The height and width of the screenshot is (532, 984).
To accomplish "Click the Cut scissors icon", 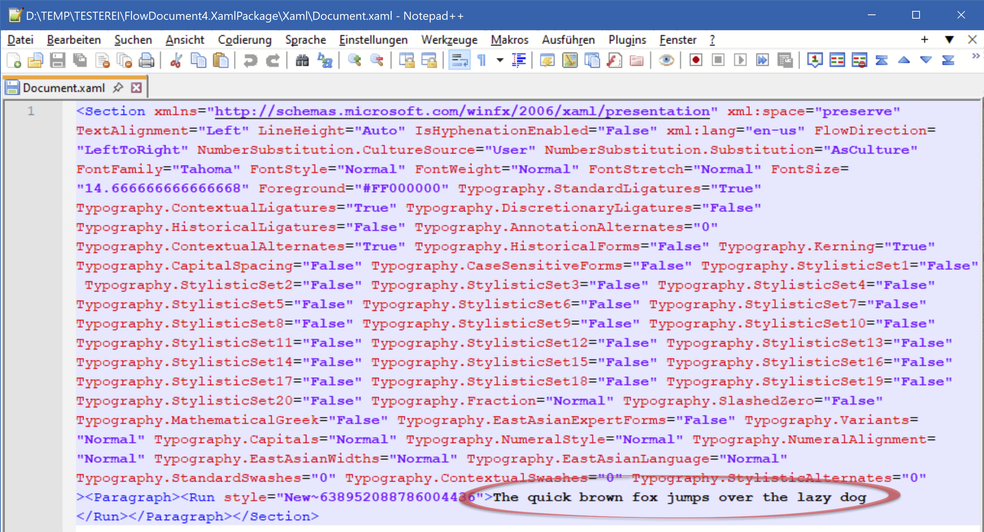I will pos(176,61).
